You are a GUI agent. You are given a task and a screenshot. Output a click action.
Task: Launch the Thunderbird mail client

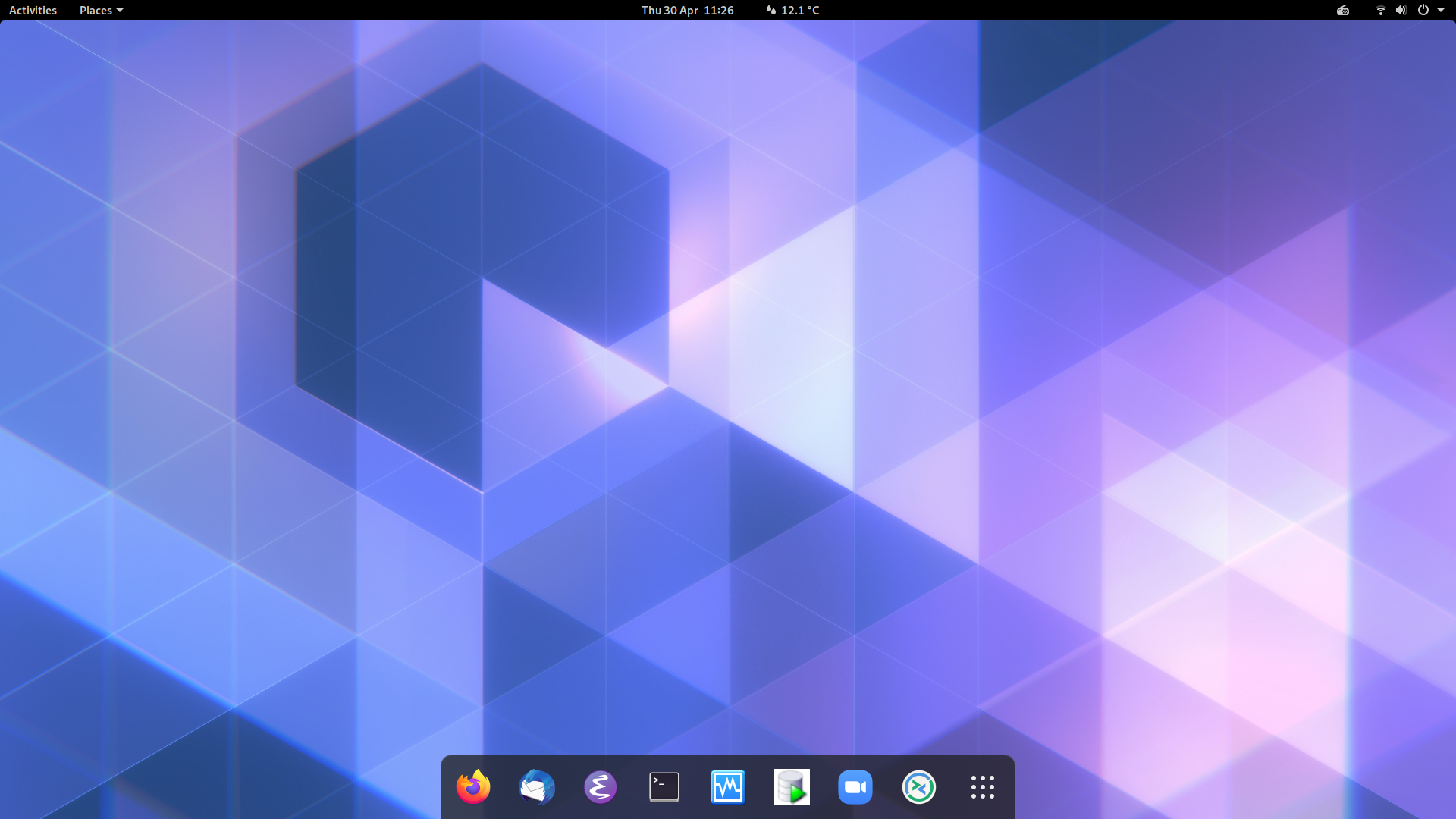click(536, 787)
